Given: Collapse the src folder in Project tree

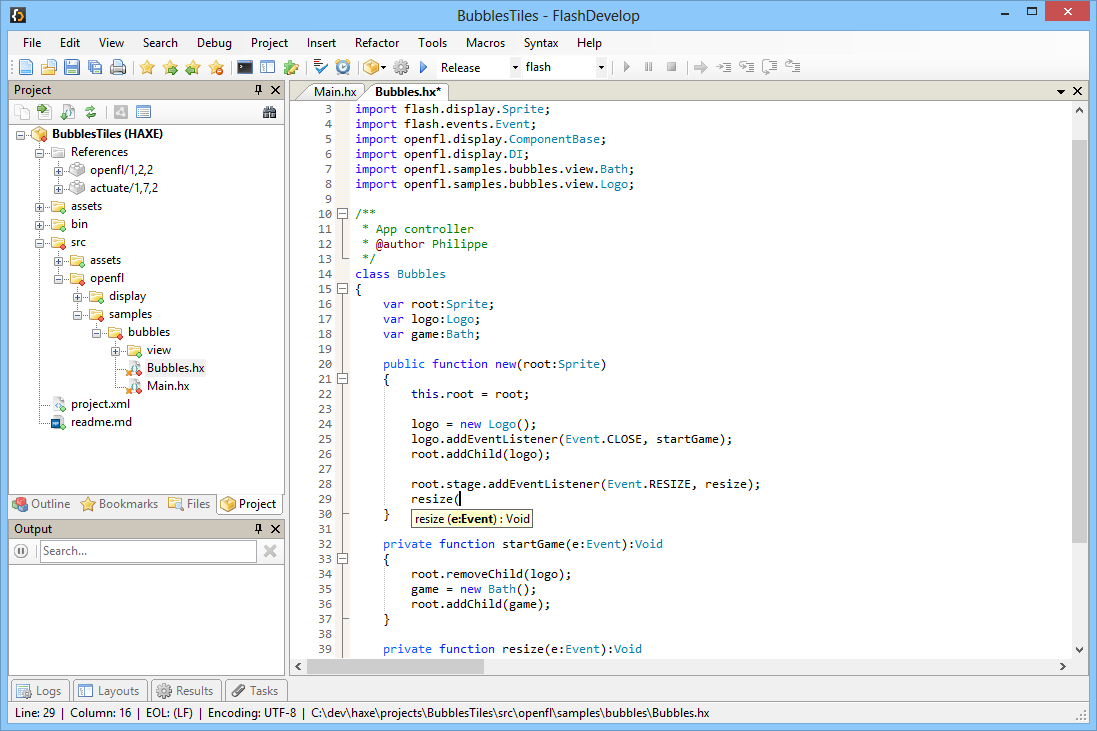Looking at the screenshot, I should (x=40, y=241).
